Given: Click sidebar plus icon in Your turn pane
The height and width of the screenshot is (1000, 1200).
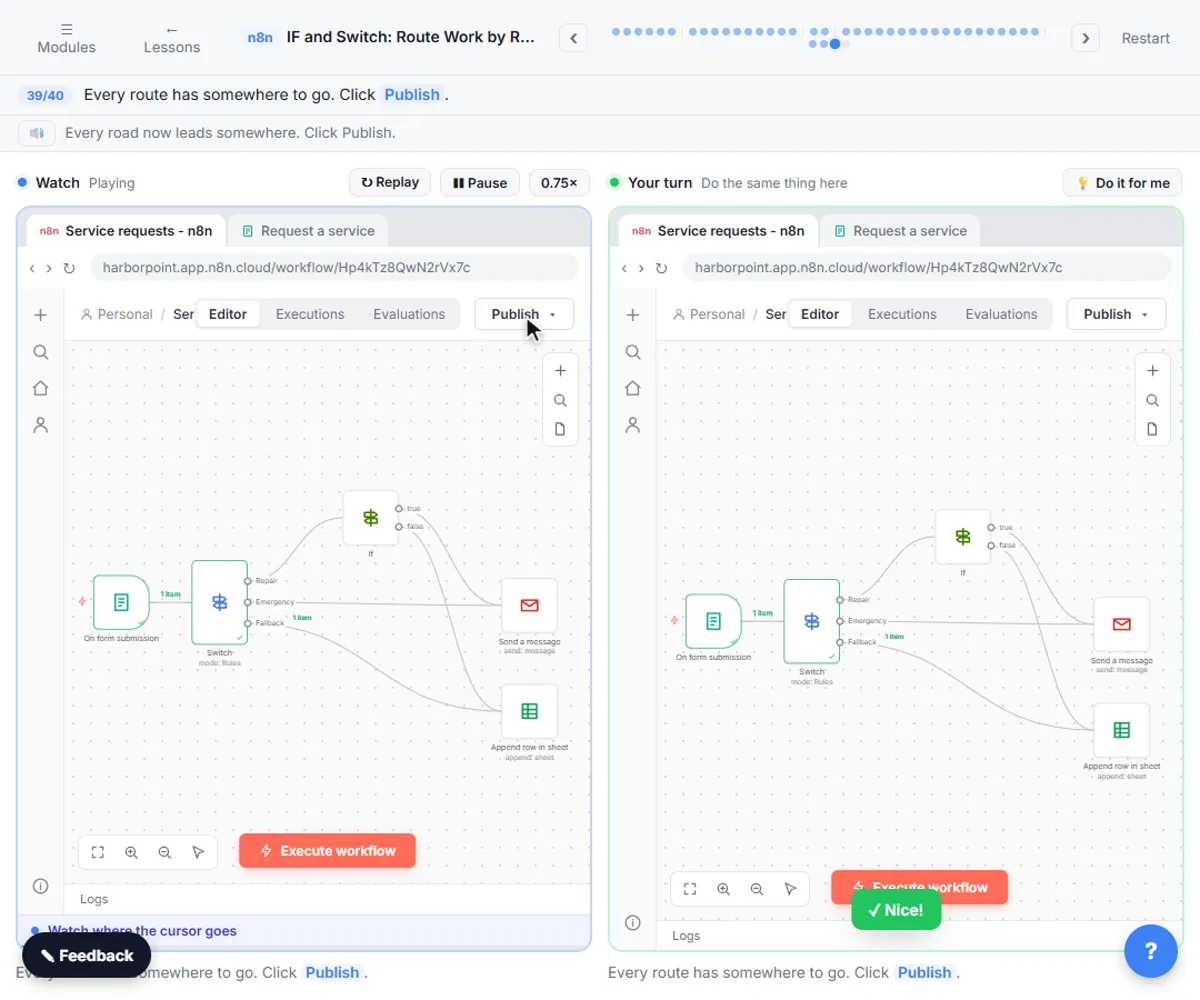Looking at the screenshot, I should coord(632,315).
